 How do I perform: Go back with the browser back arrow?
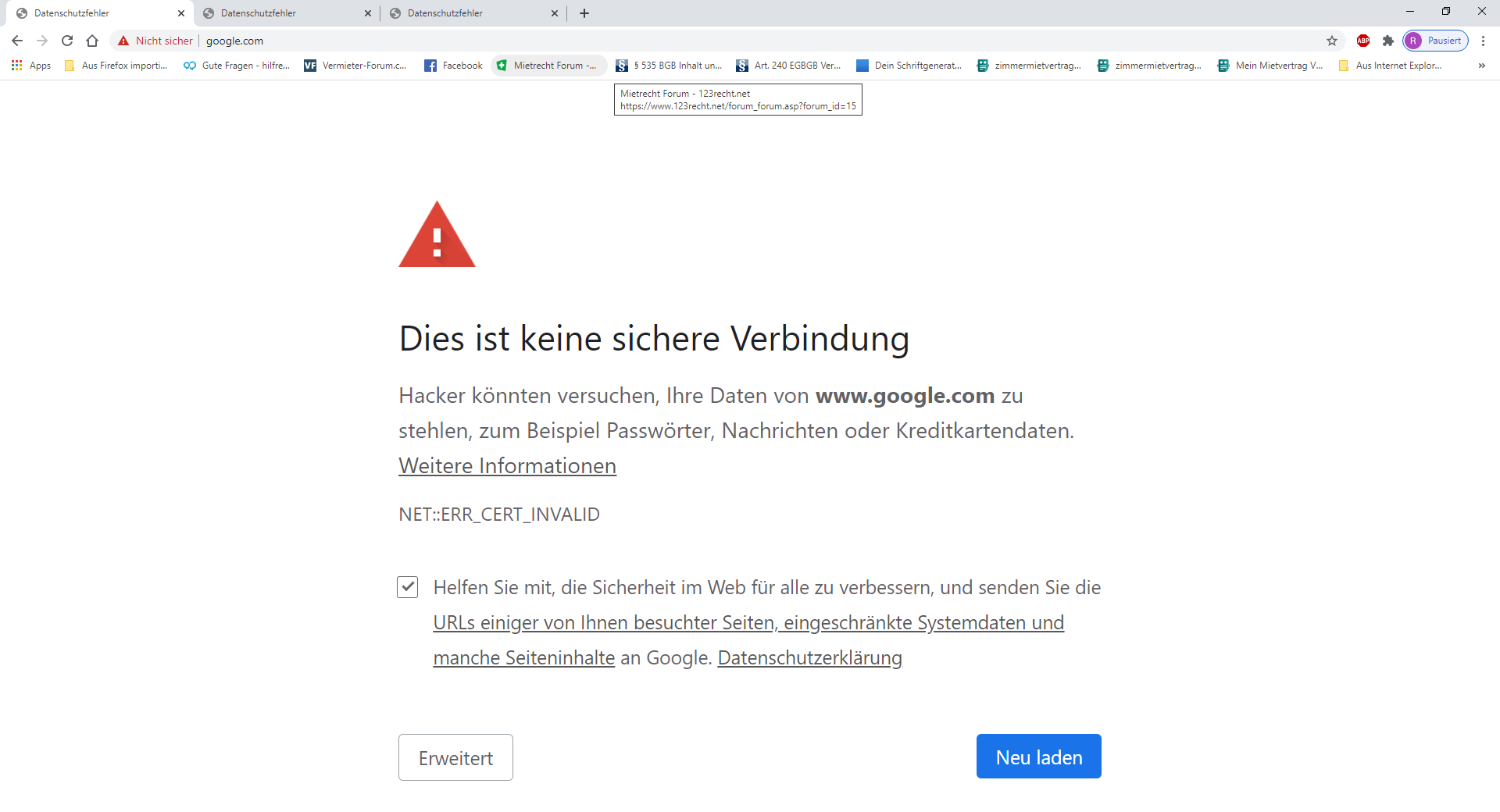[x=17, y=41]
